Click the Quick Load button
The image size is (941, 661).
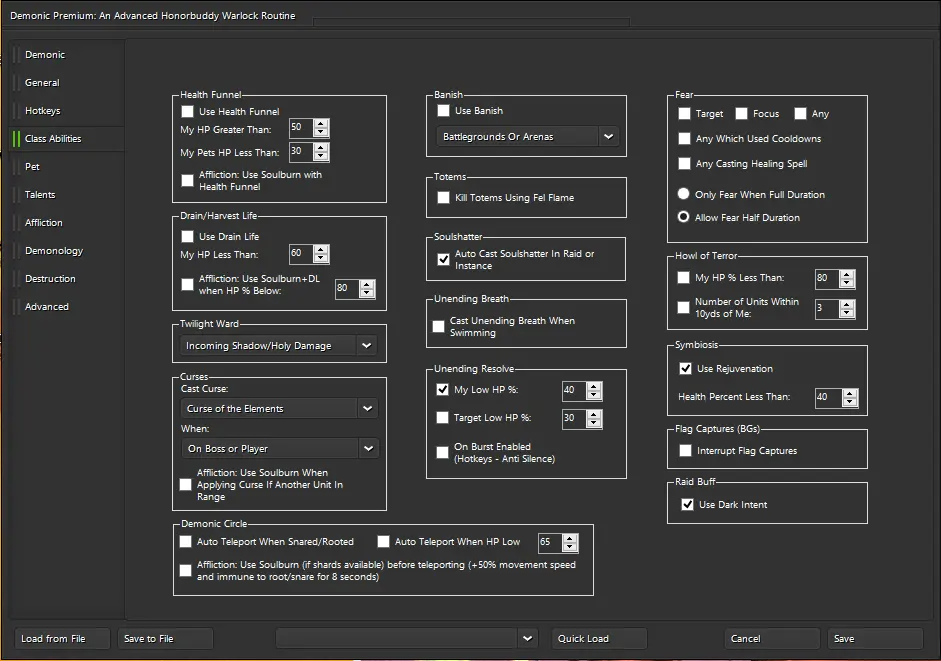pyautogui.click(x=599, y=638)
